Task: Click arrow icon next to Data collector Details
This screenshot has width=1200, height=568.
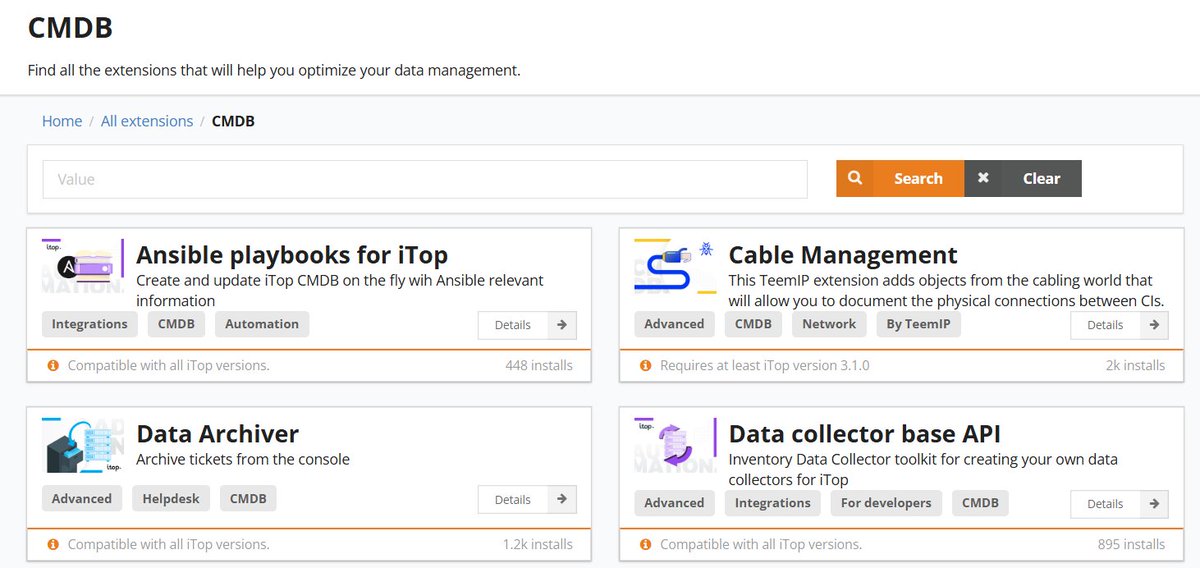Action: click(x=1154, y=504)
